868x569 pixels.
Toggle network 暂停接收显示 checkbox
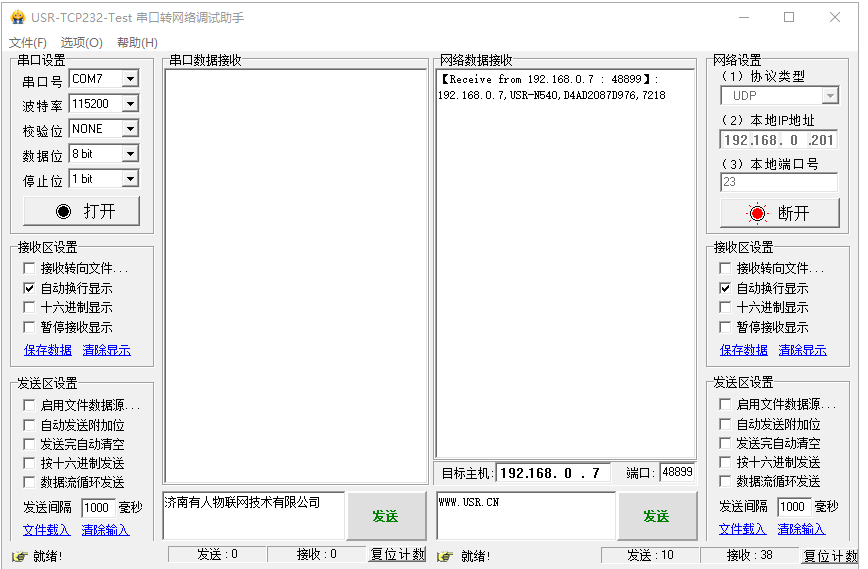point(725,327)
